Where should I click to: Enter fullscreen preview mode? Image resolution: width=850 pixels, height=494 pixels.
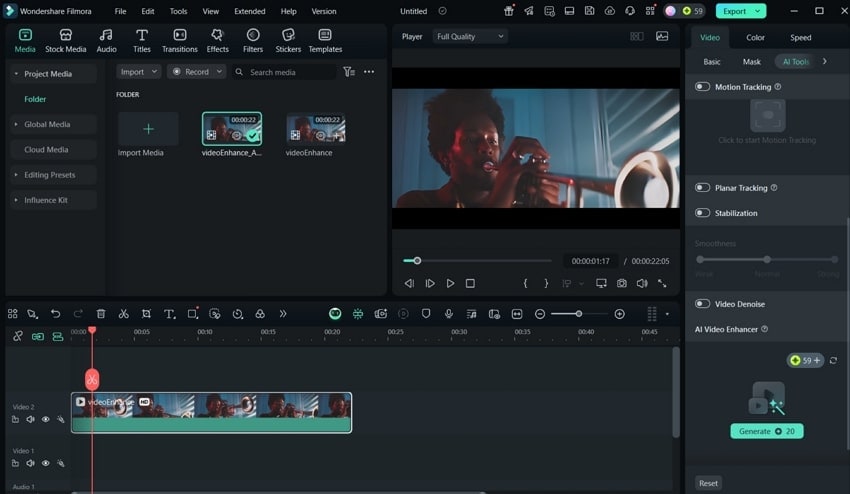[662, 283]
